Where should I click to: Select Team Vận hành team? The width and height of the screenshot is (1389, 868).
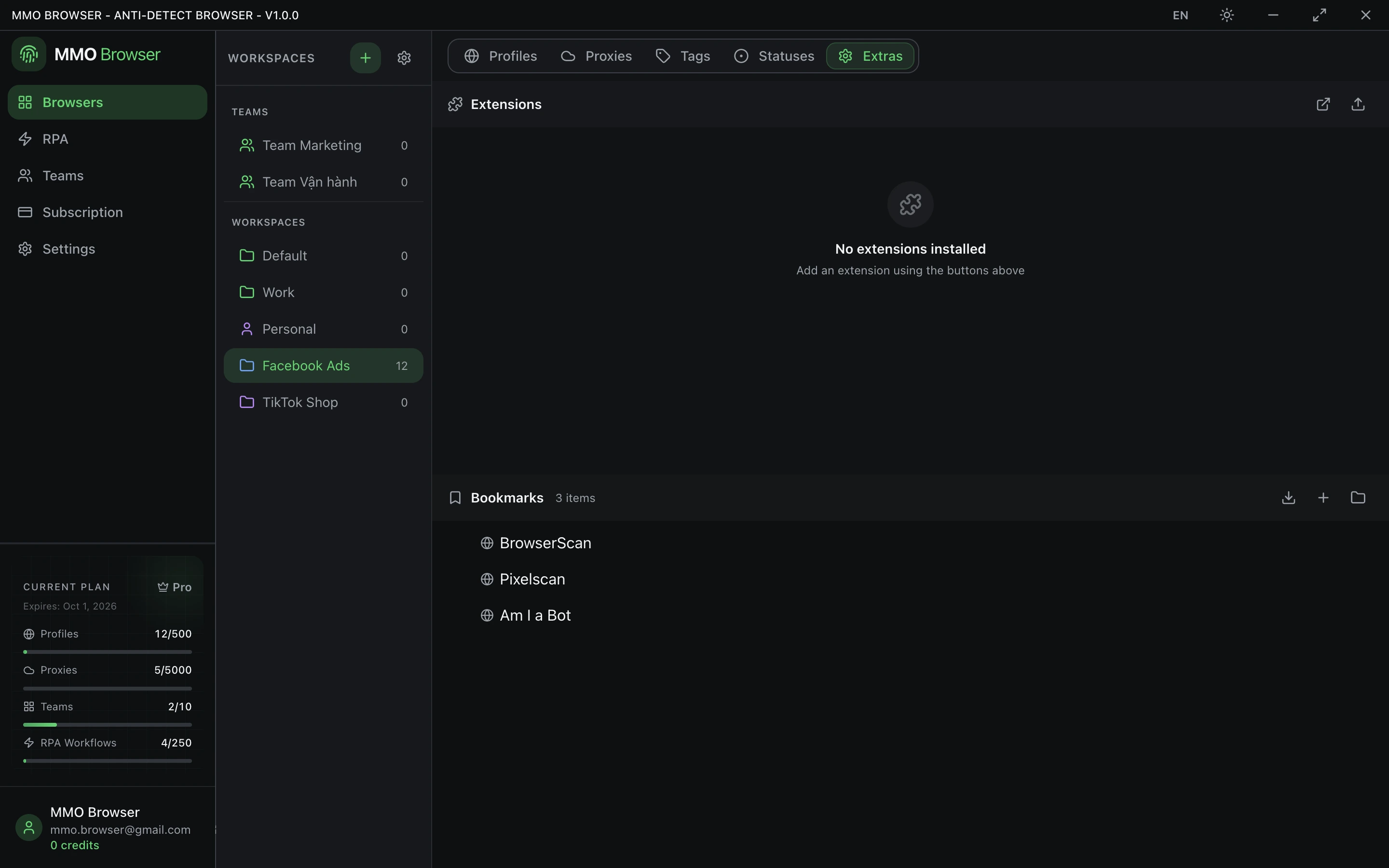[324, 182]
